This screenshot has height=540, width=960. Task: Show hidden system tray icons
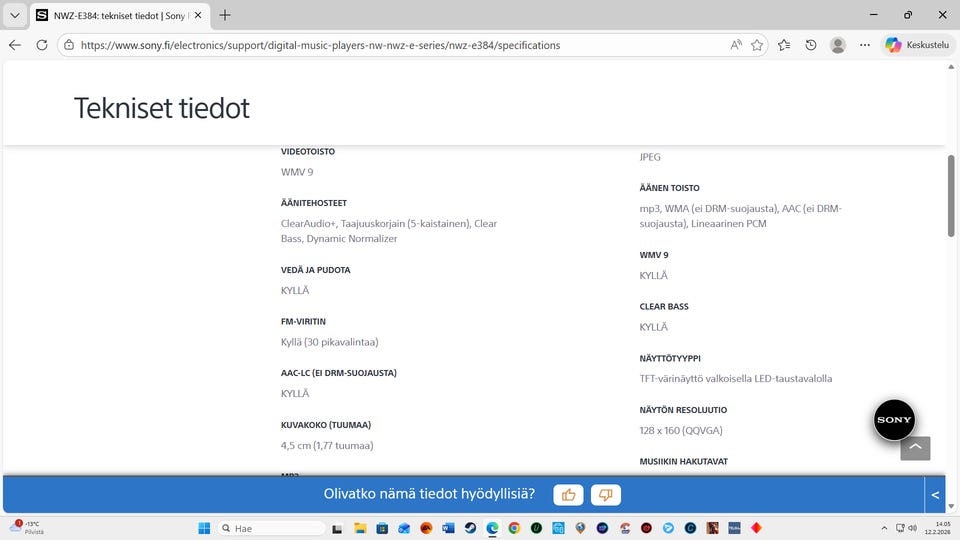tap(884, 528)
